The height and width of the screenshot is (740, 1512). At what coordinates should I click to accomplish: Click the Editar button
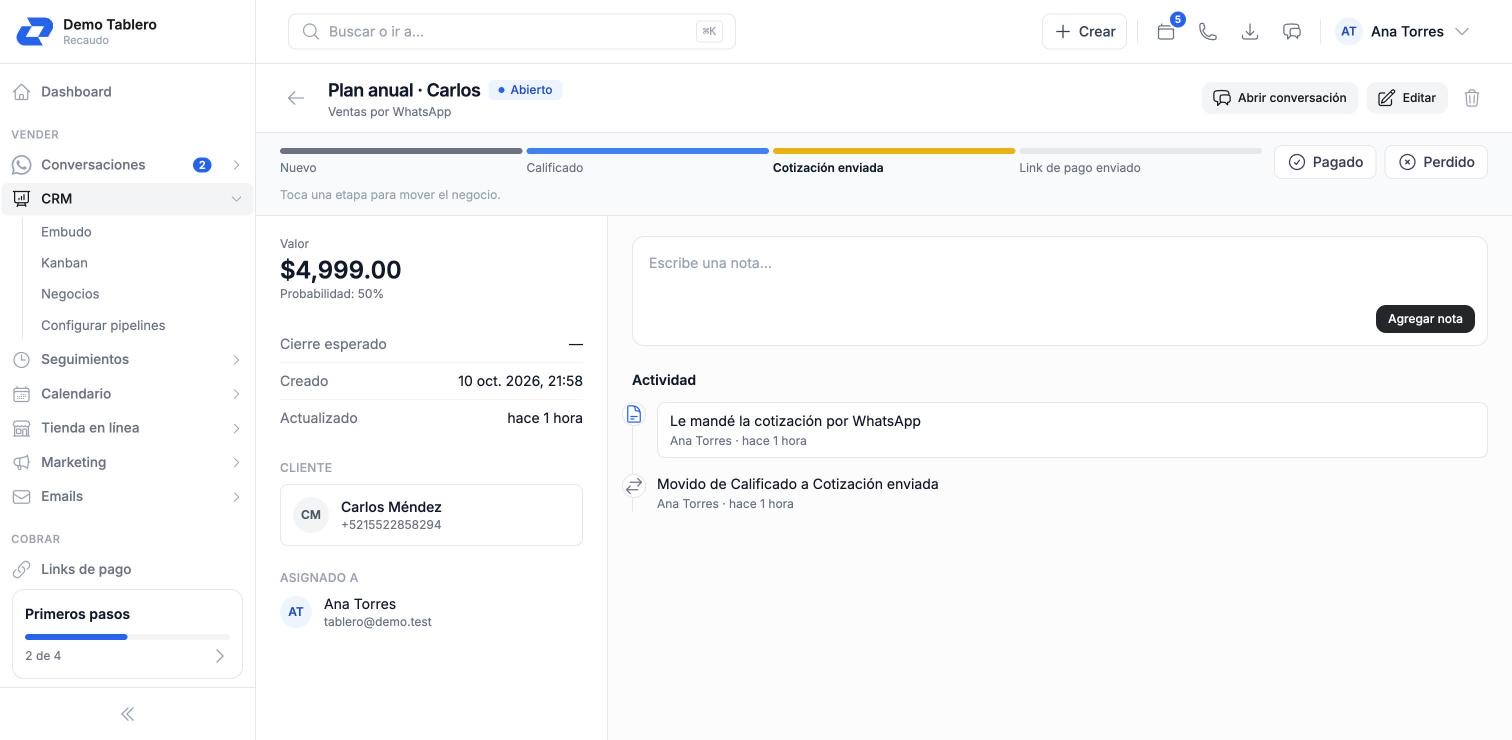pos(1407,98)
